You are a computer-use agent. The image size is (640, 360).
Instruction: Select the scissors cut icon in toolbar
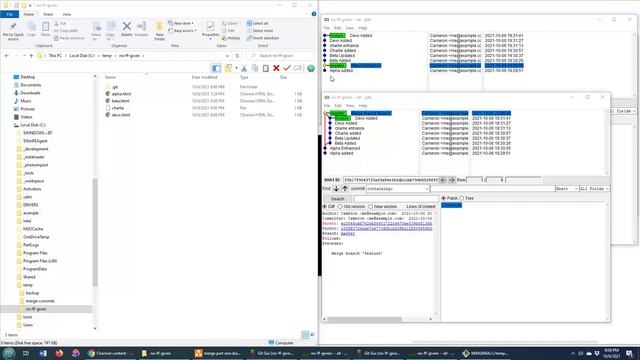click(244, 68)
